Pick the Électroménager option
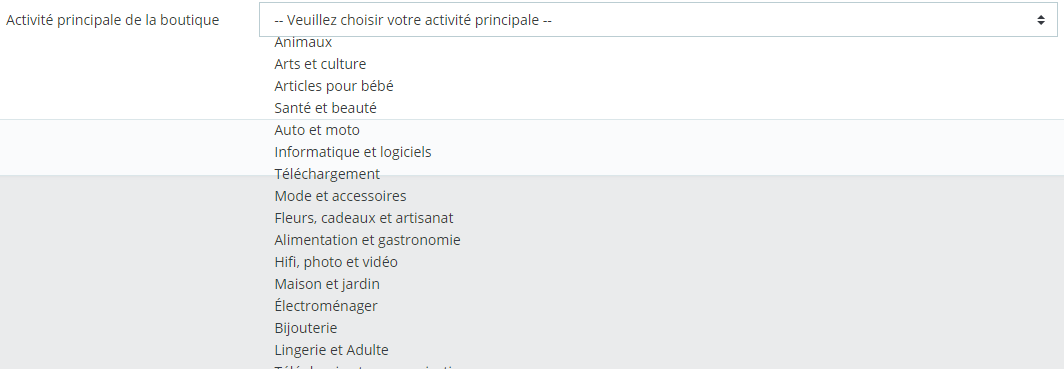Image resolution: width=1064 pixels, height=369 pixels. (x=326, y=306)
